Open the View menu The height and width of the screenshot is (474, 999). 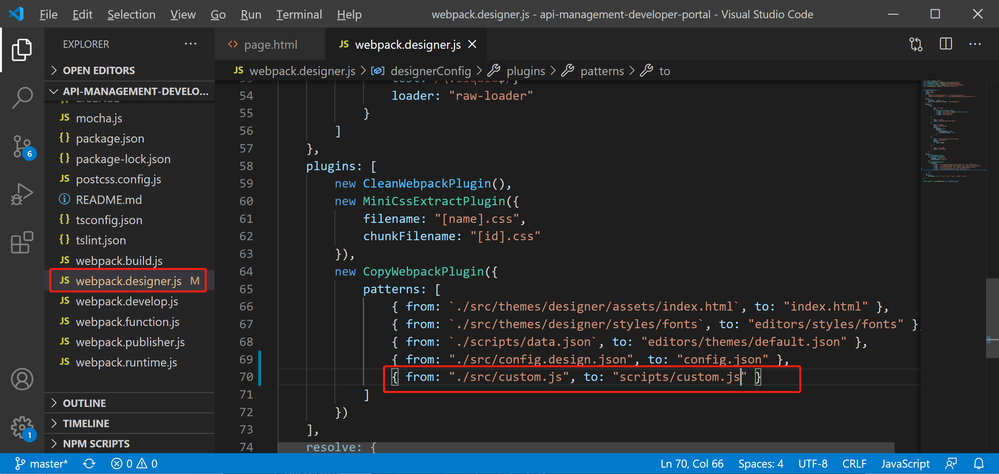tap(183, 14)
